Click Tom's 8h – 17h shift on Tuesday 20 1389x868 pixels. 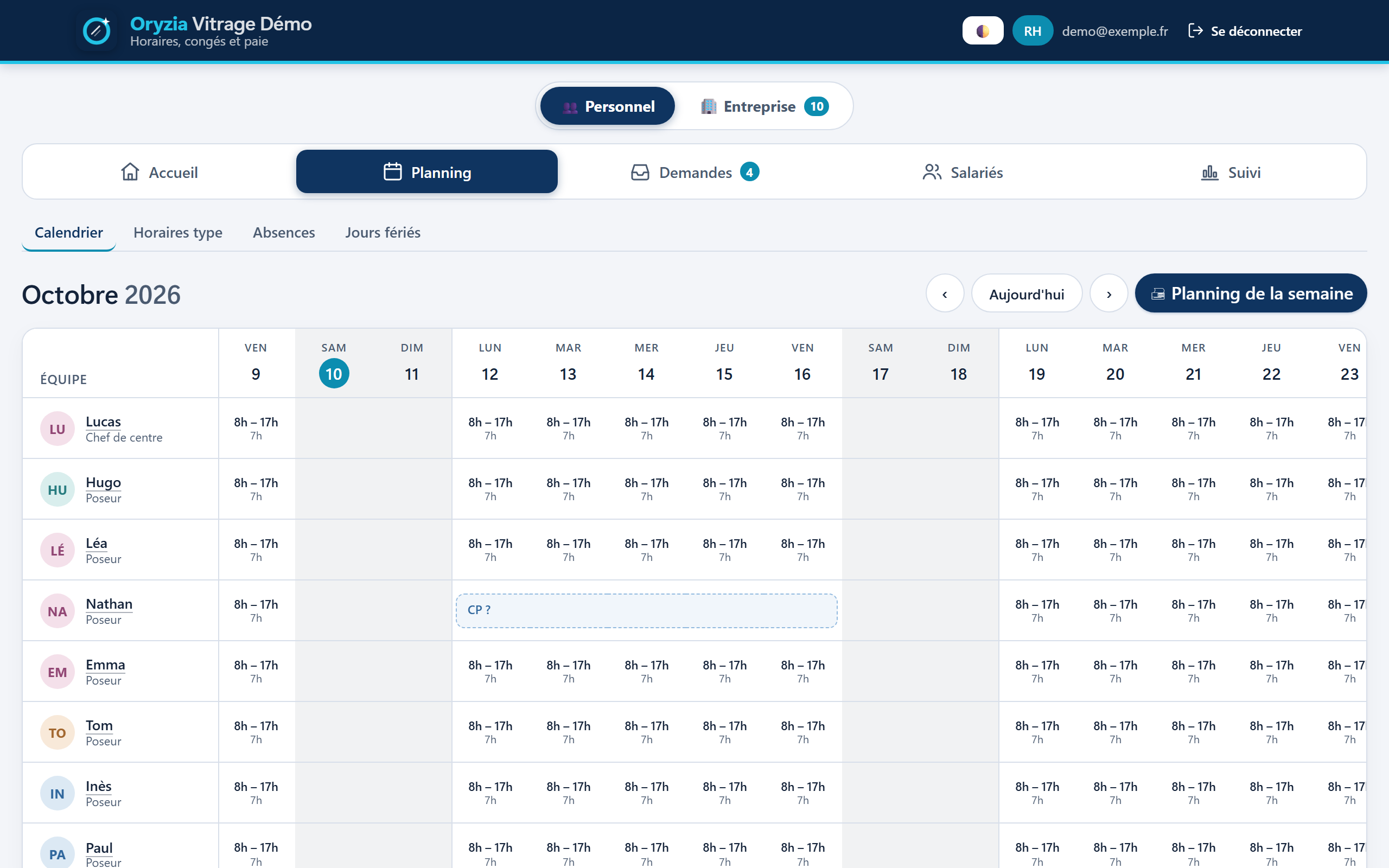[1115, 732]
